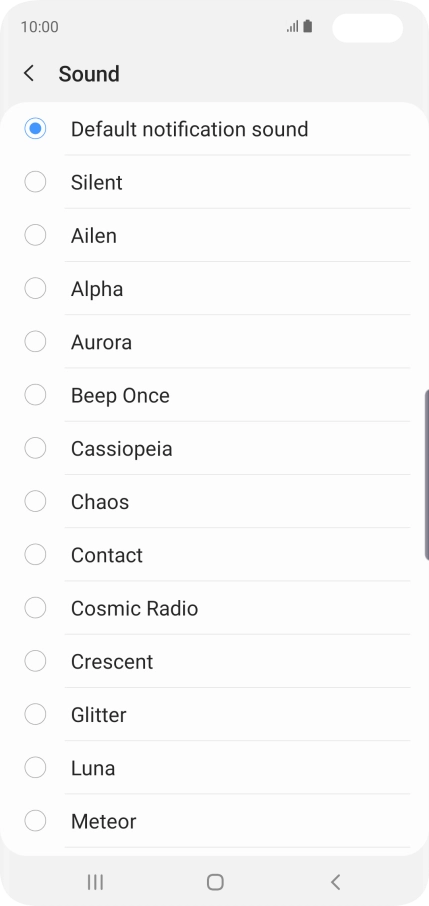Choose the Beep Once sound
The width and height of the screenshot is (429, 906).
click(x=214, y=395)
